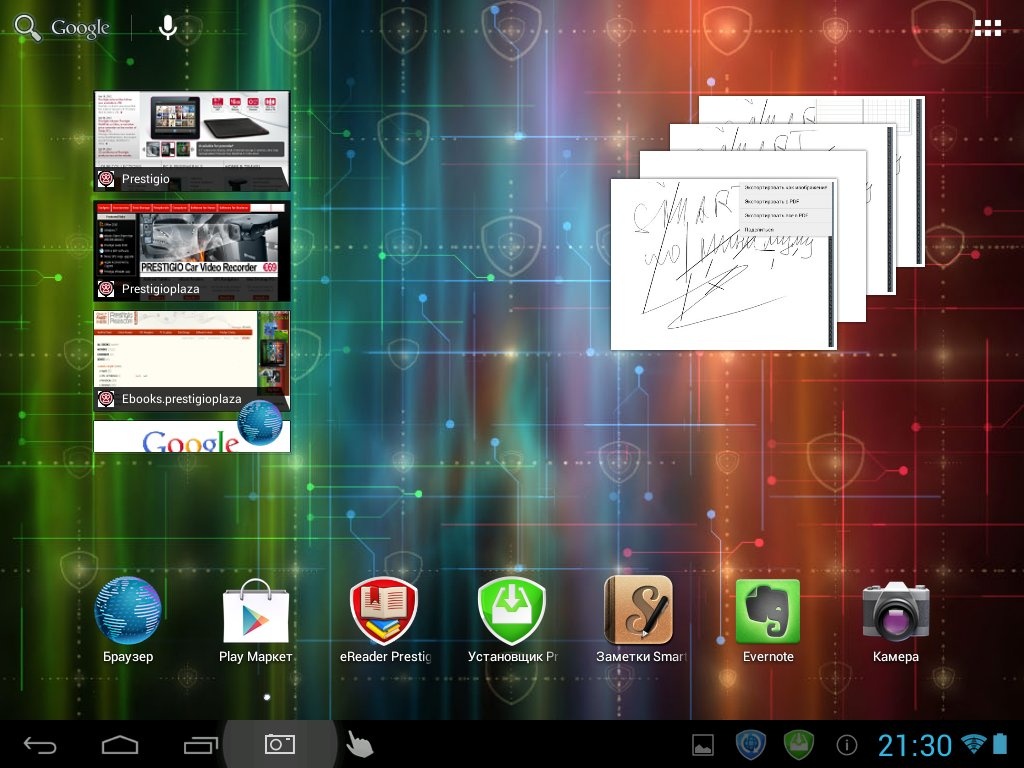Open eReader Prestigio app
The width and height of the screenshot is (1024, 768).
[x=384, y=612]
